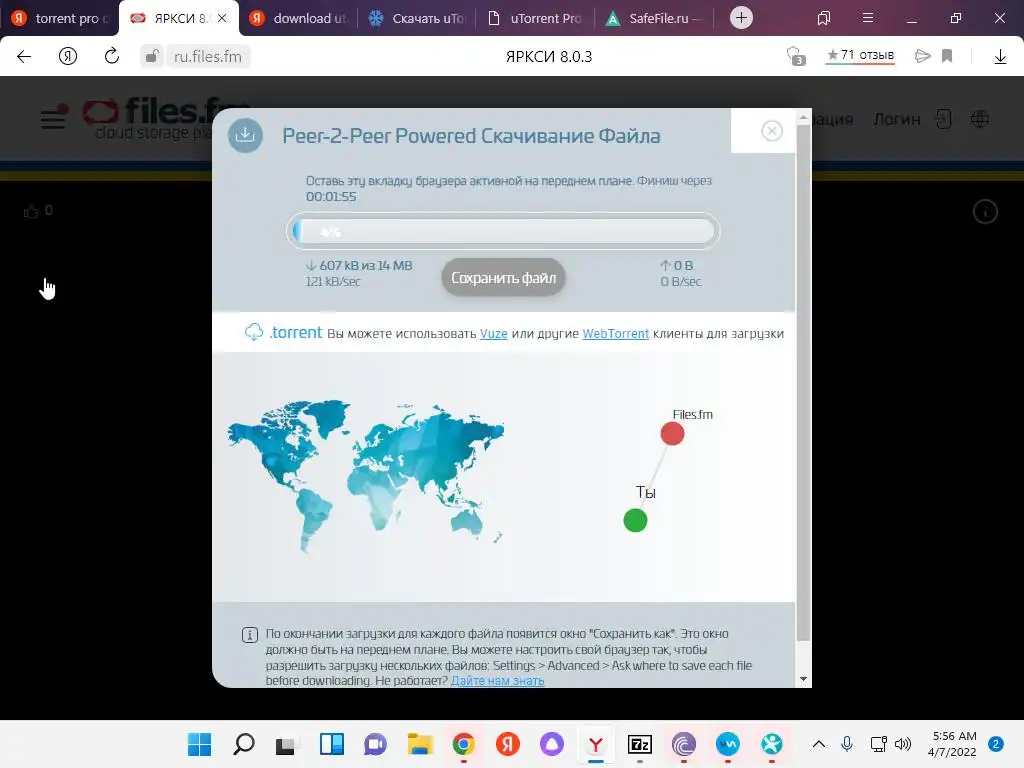This screenshot has width=1024, height=768.
Task: Click the microphone tray icon
Action: [x=846, y=744]
